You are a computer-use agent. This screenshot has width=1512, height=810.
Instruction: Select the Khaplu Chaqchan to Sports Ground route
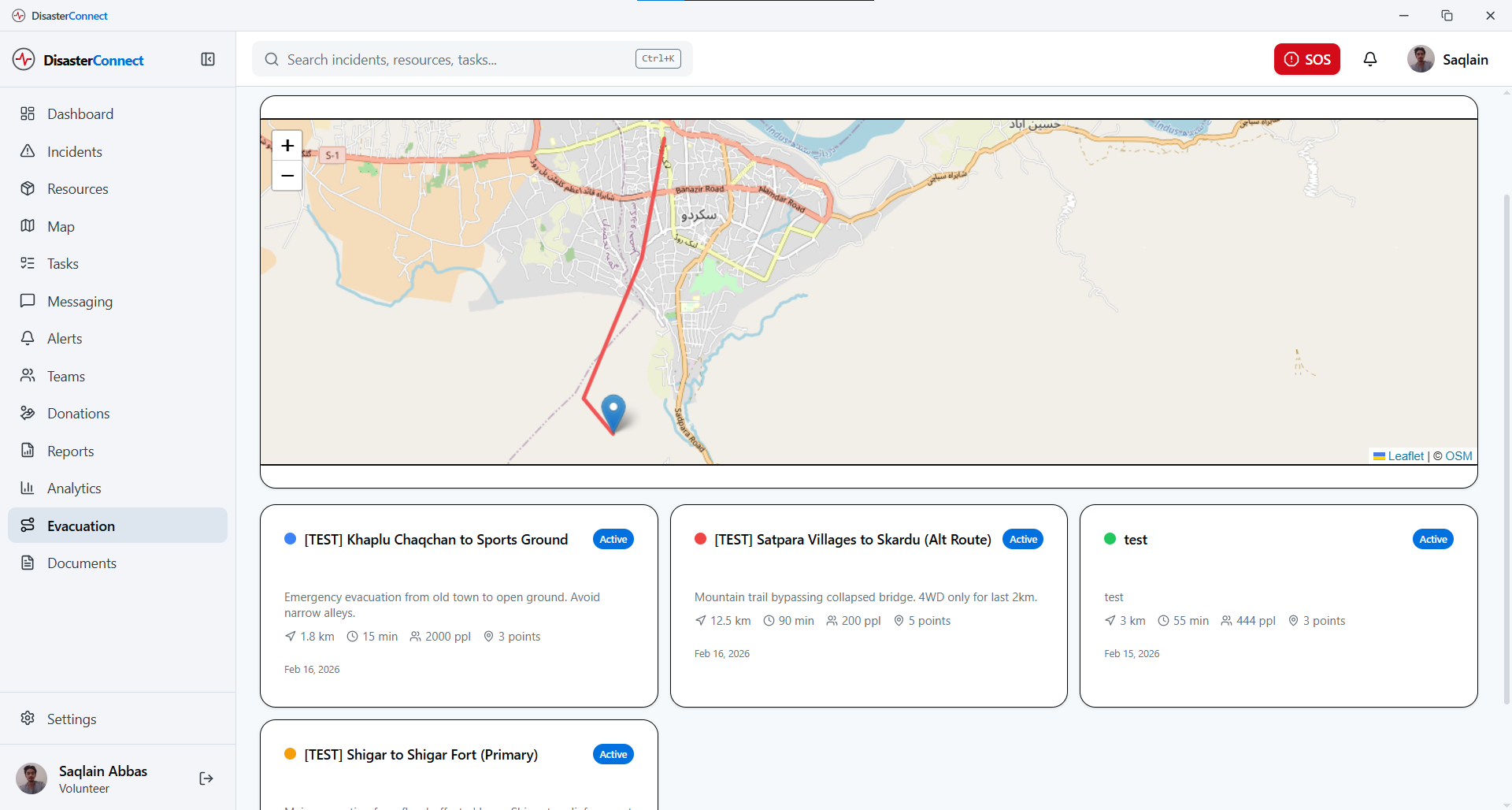(x=435, y=540)
